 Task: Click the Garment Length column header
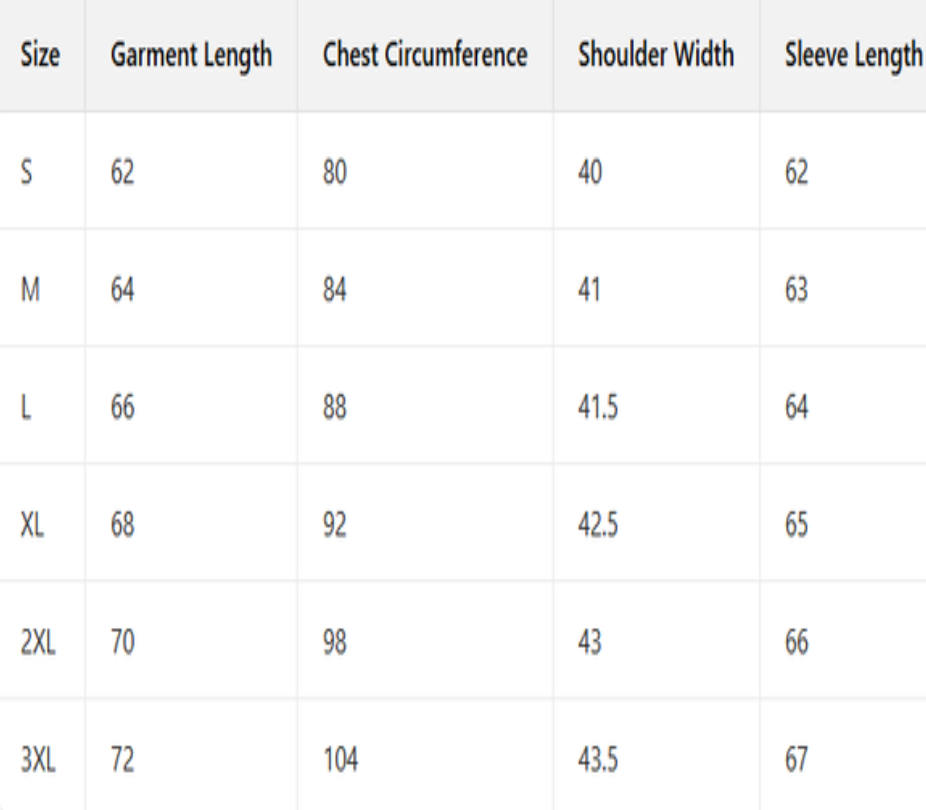[x=191, y=56]
